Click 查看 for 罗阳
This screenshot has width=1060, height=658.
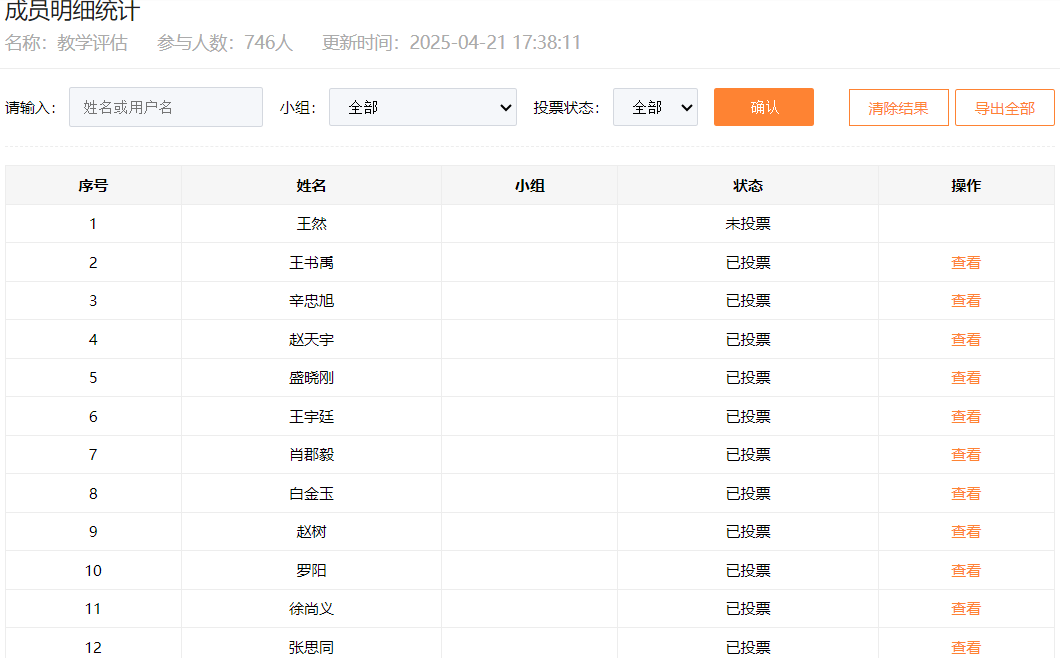[965, 571]
